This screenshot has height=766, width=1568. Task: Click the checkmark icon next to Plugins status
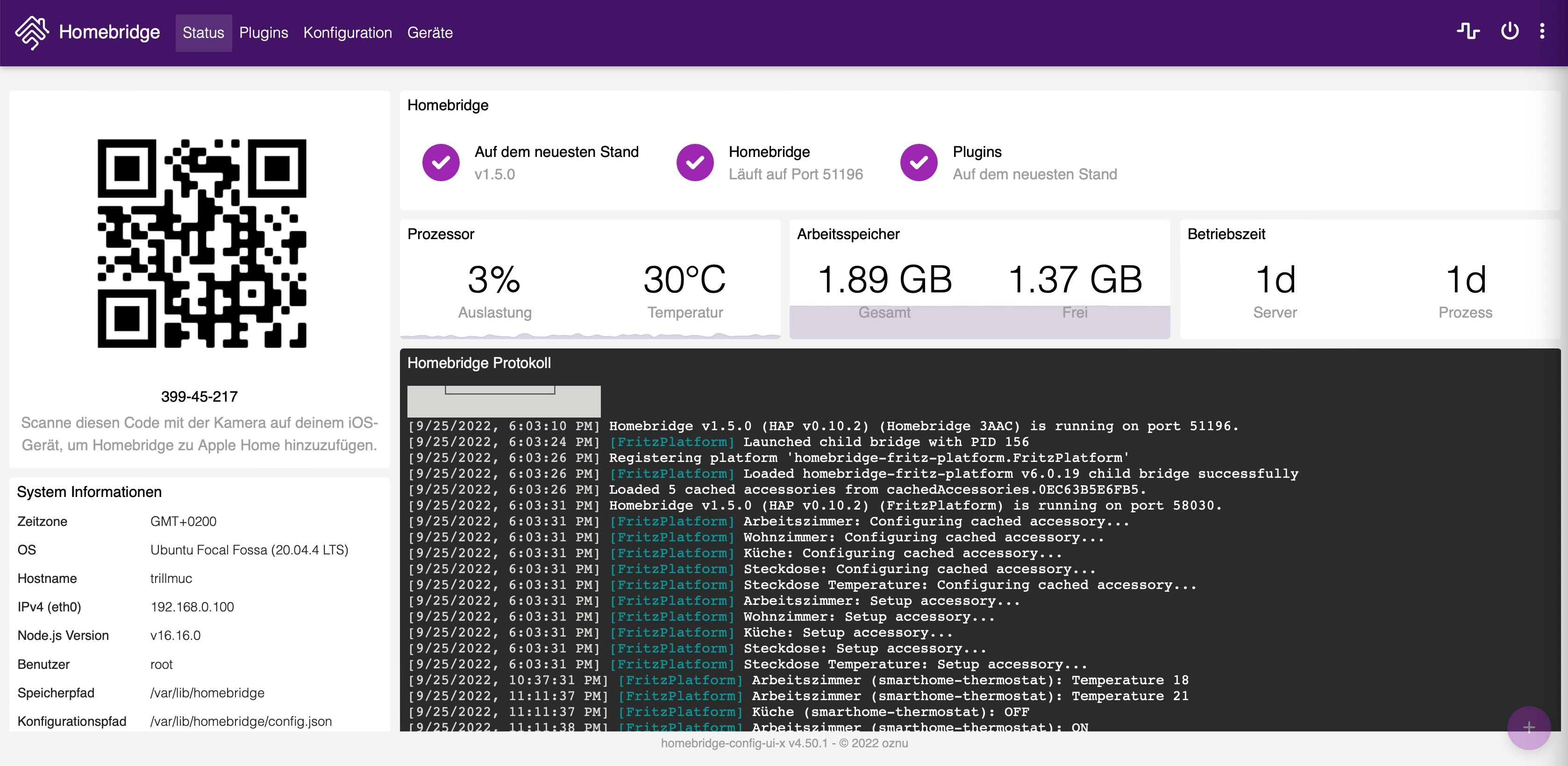point(919,163)
